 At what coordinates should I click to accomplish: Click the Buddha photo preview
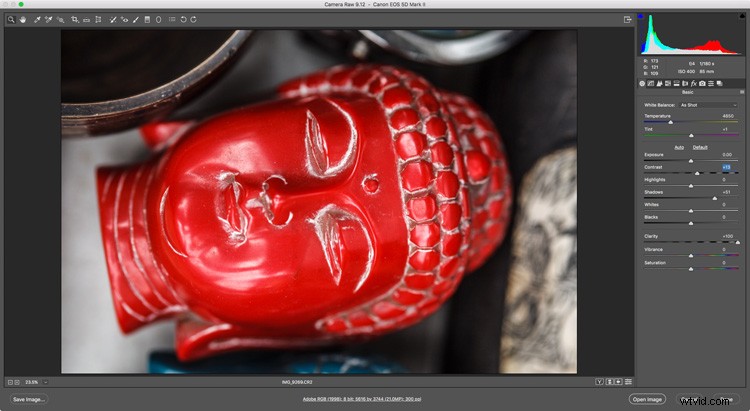point(319,201)
